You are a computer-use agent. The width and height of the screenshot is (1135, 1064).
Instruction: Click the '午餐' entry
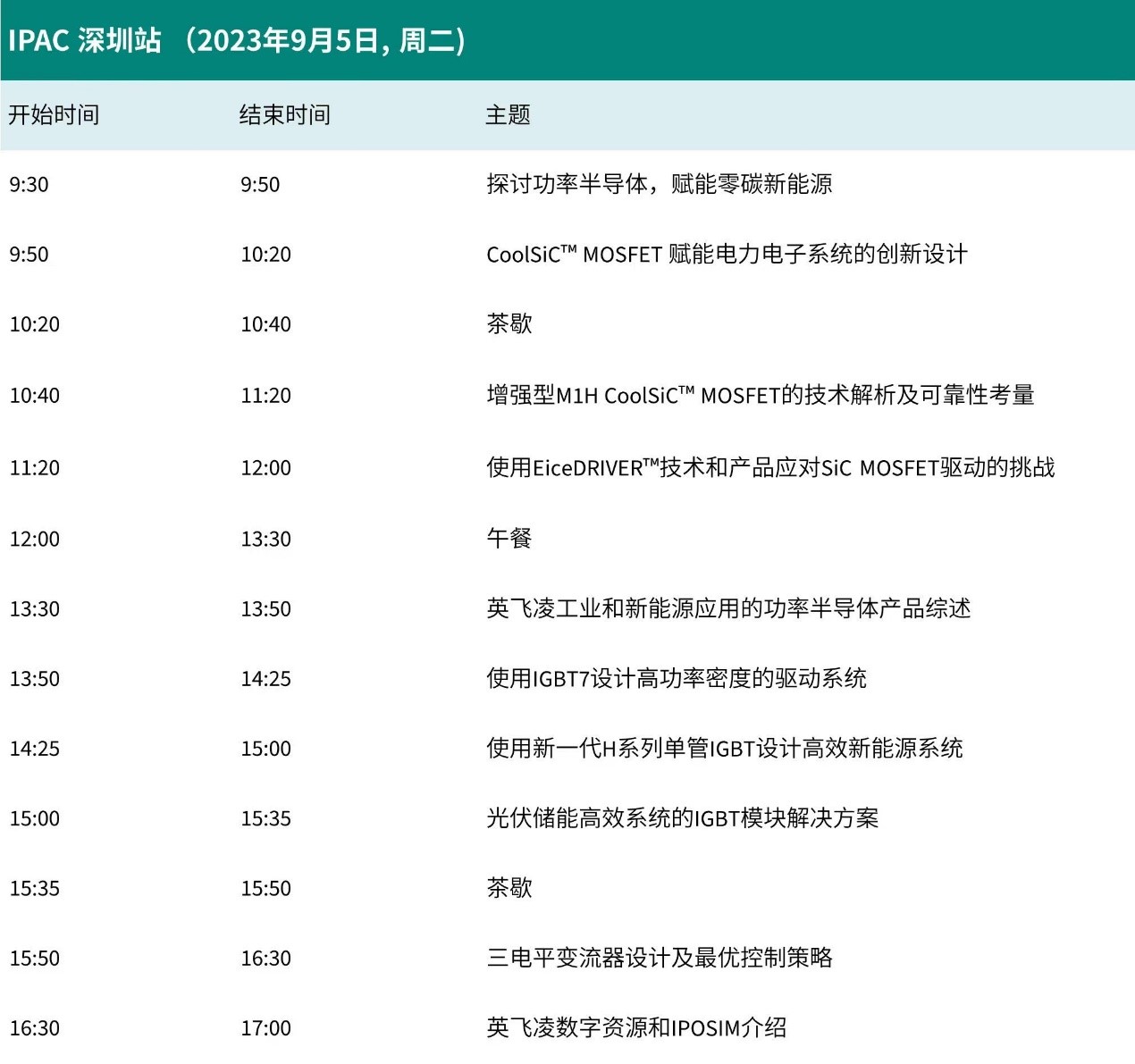tap(509, 538)
